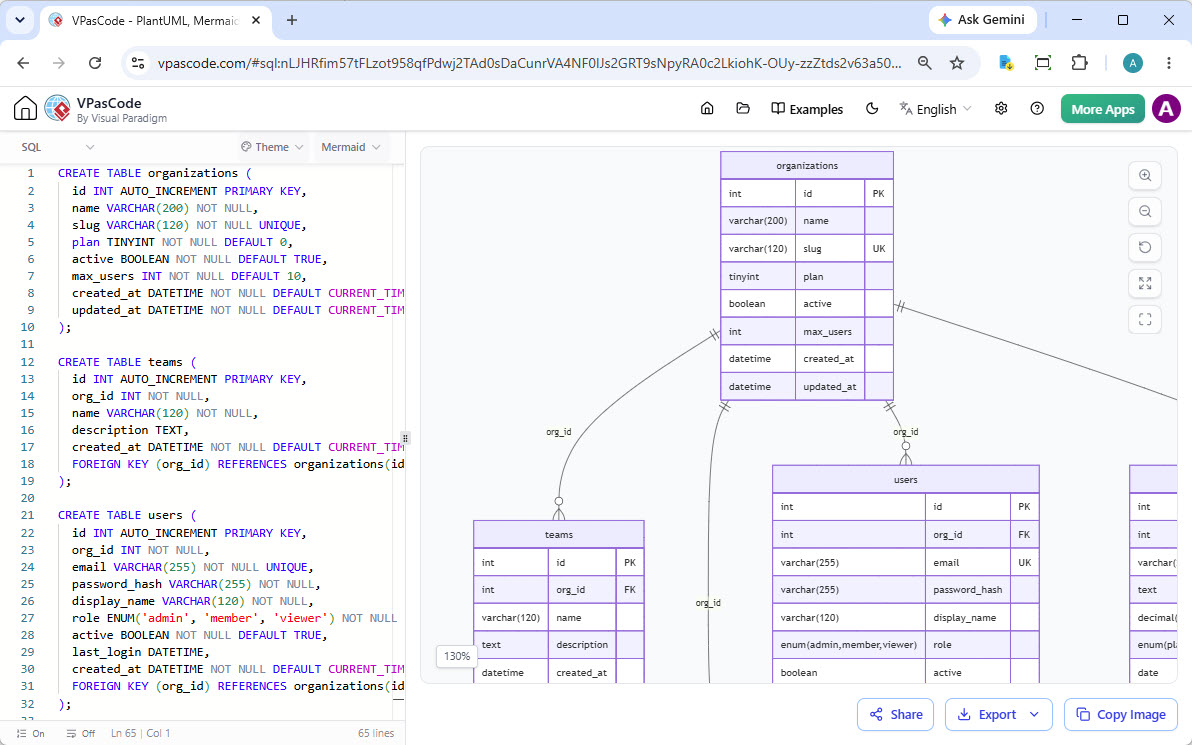This screenshot has height=745, width=1192.
Task: Open the help question mark icon
Action: pos(1037,109)
